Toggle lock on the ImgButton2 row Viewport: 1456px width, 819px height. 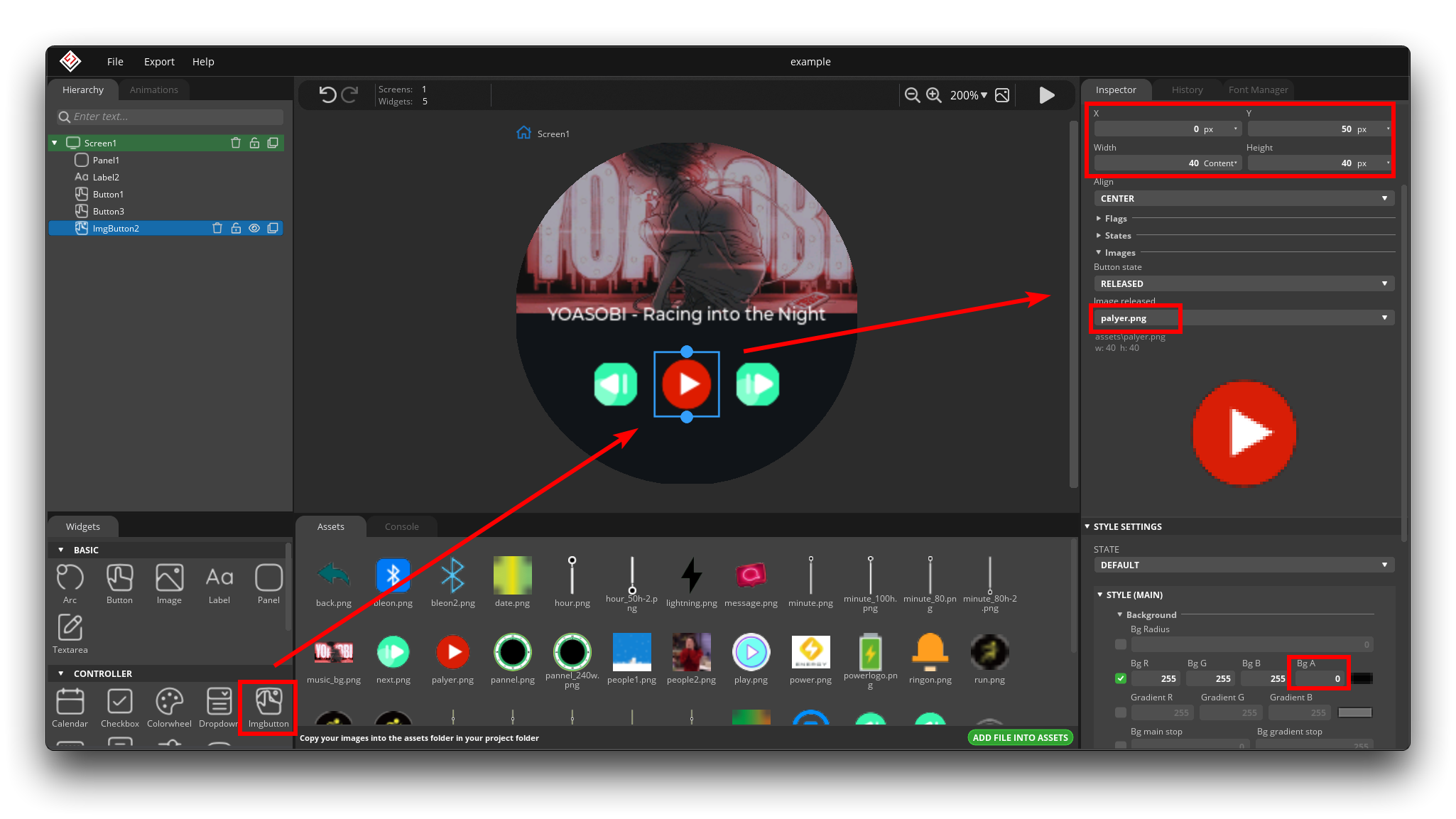[236, 228]
